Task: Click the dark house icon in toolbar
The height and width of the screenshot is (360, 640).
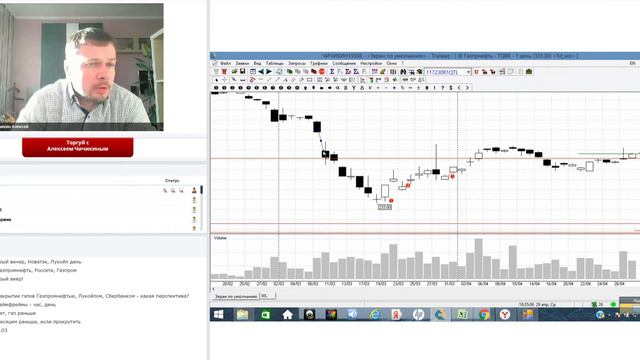Action: click(x=529, y=71)
